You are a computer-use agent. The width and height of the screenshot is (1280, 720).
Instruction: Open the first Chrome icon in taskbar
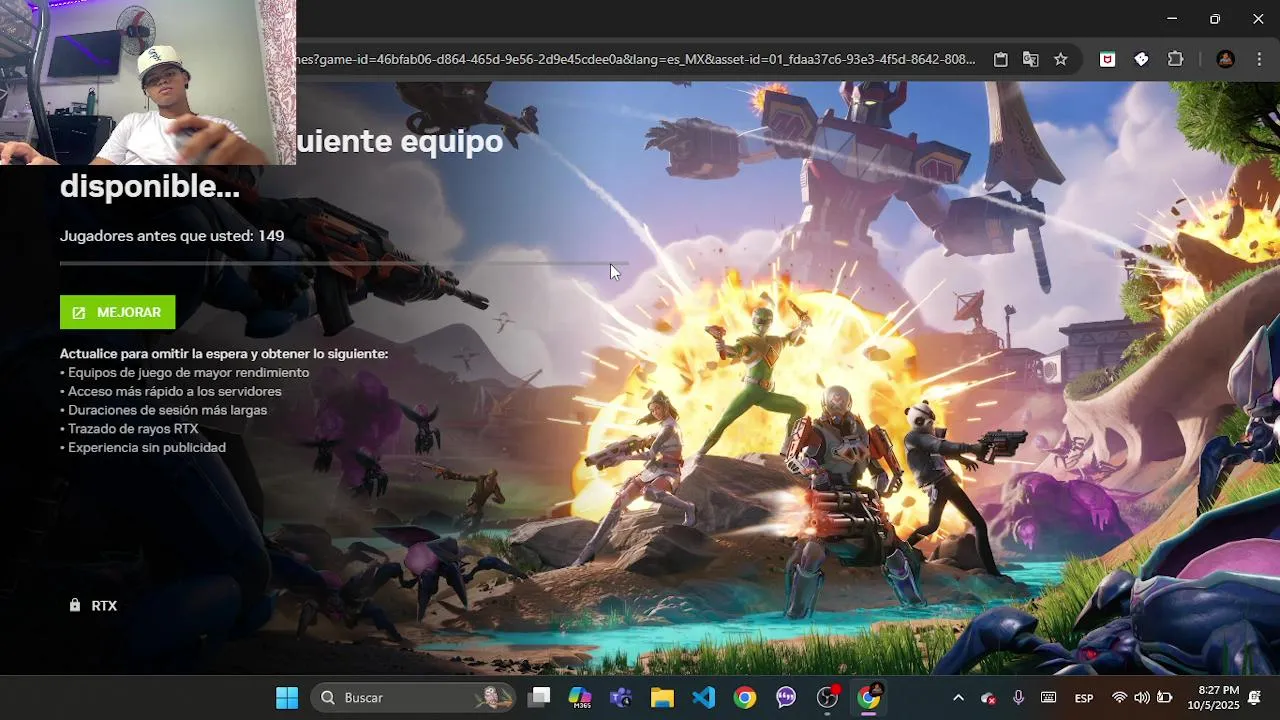click(x=745, y=698)
